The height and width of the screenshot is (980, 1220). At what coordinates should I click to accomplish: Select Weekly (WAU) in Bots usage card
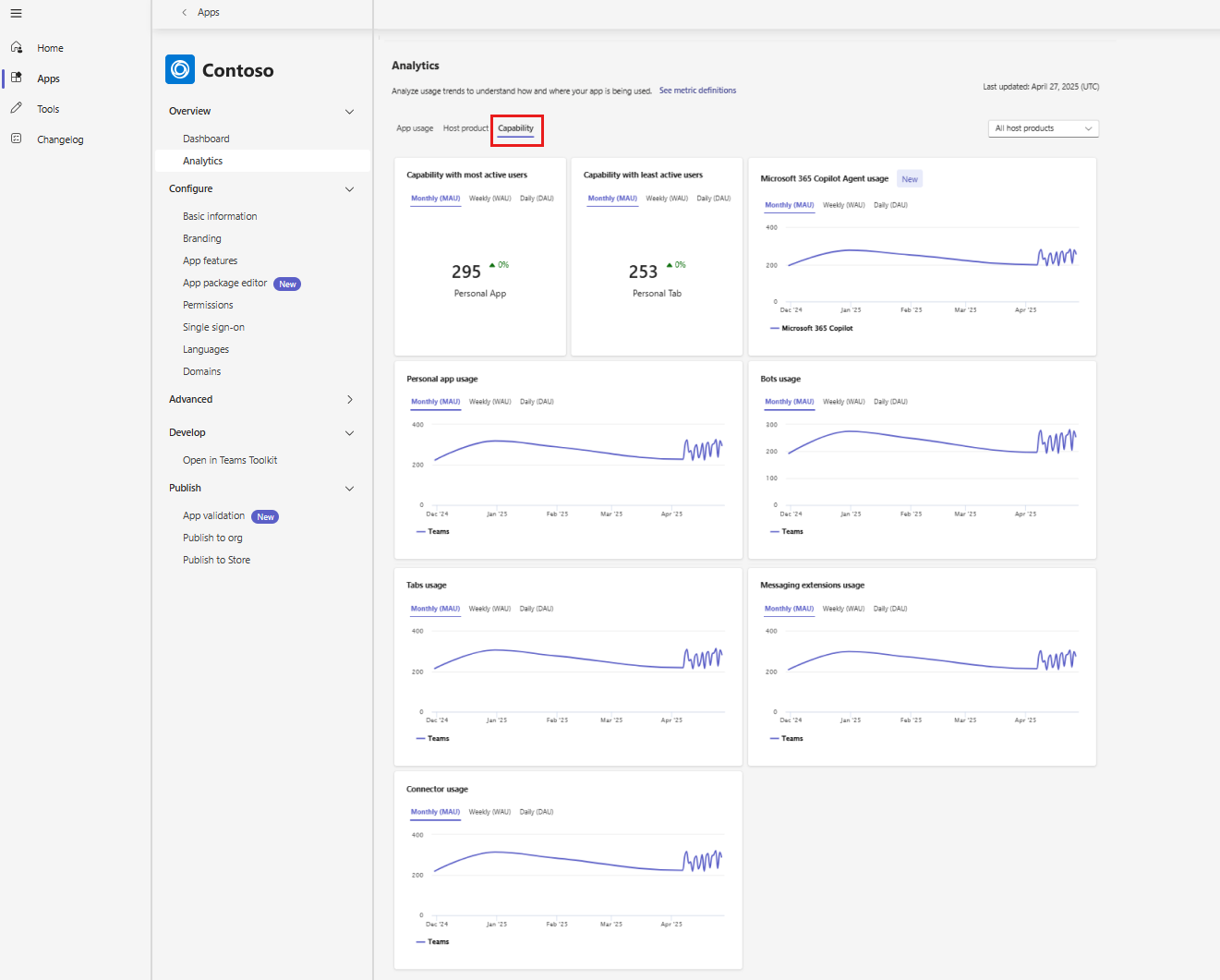844,402
